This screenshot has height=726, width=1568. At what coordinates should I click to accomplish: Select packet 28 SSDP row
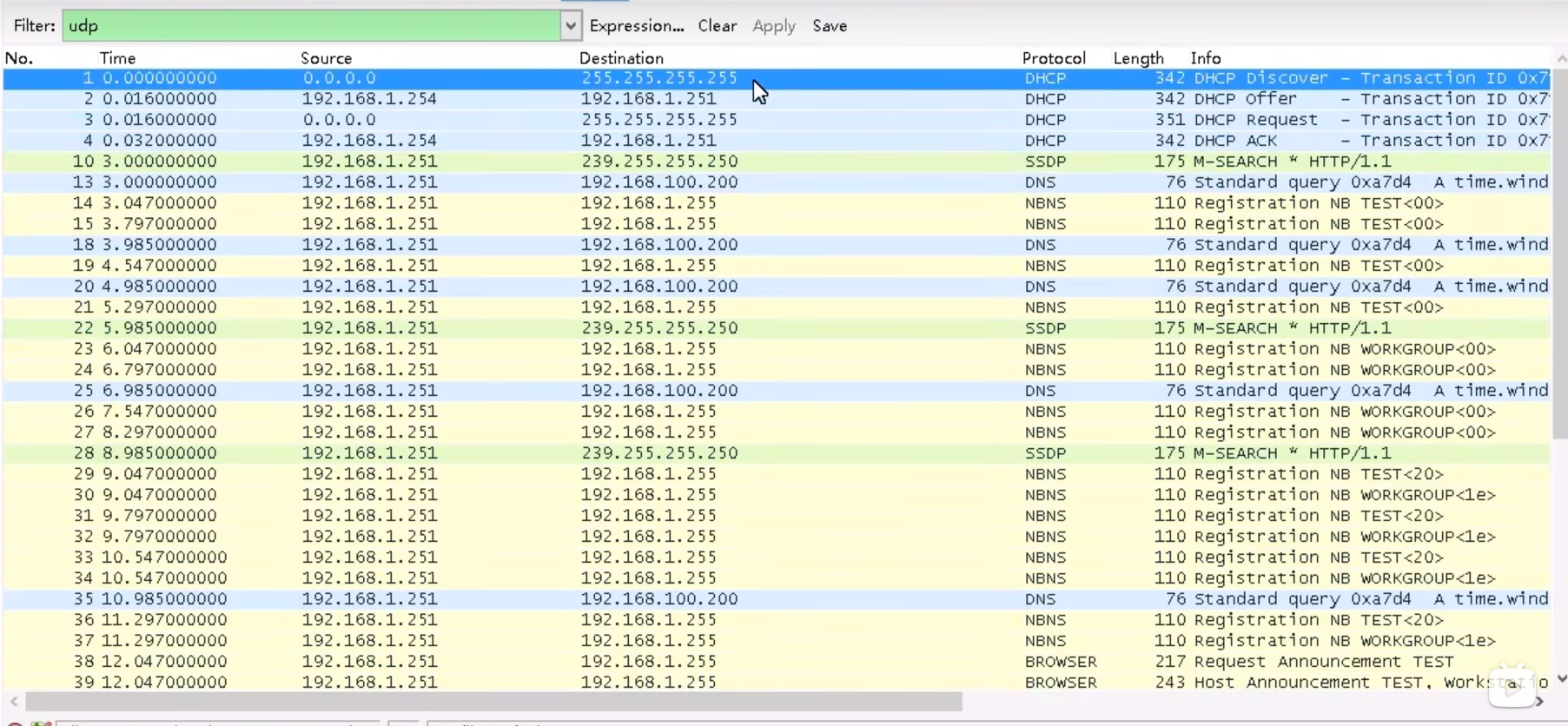(x=777, y=453)
